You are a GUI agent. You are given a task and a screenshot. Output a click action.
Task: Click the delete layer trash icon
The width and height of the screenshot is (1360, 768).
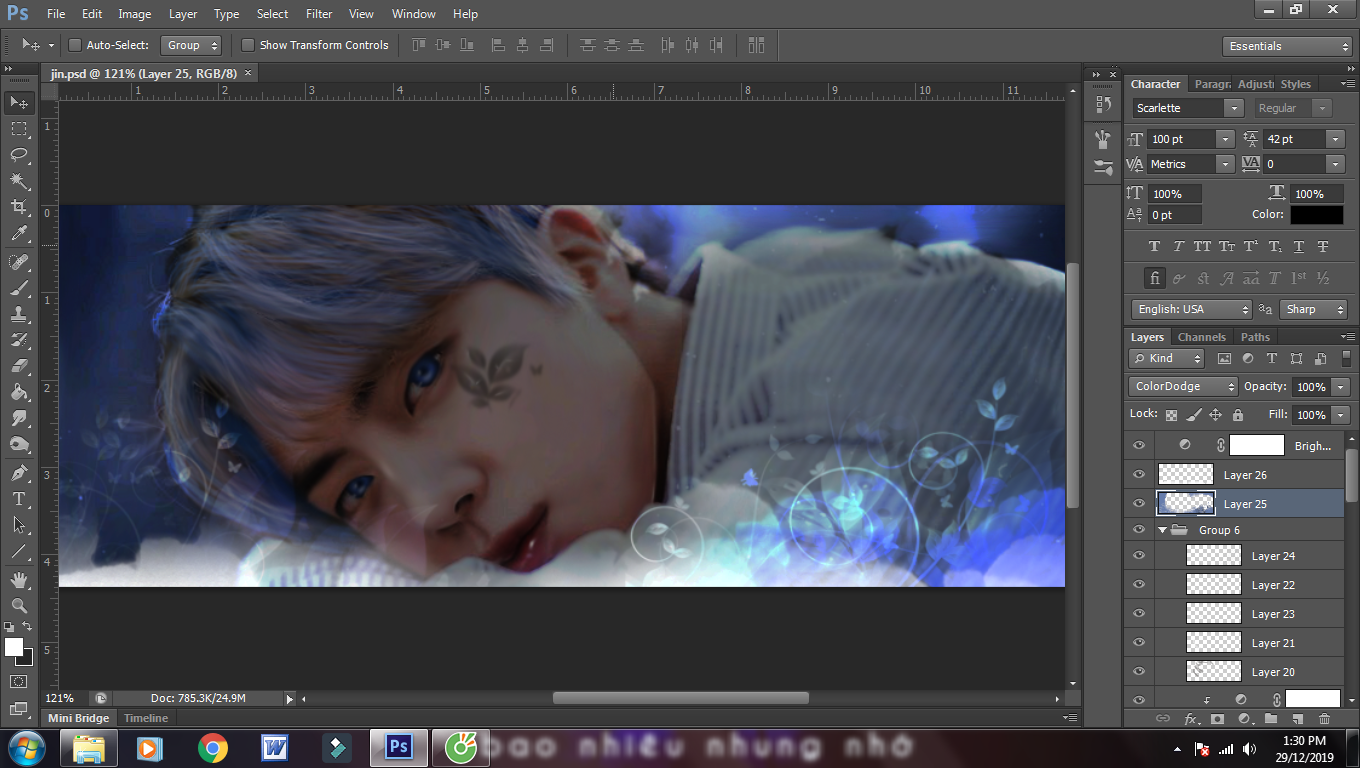(1325, 719)
